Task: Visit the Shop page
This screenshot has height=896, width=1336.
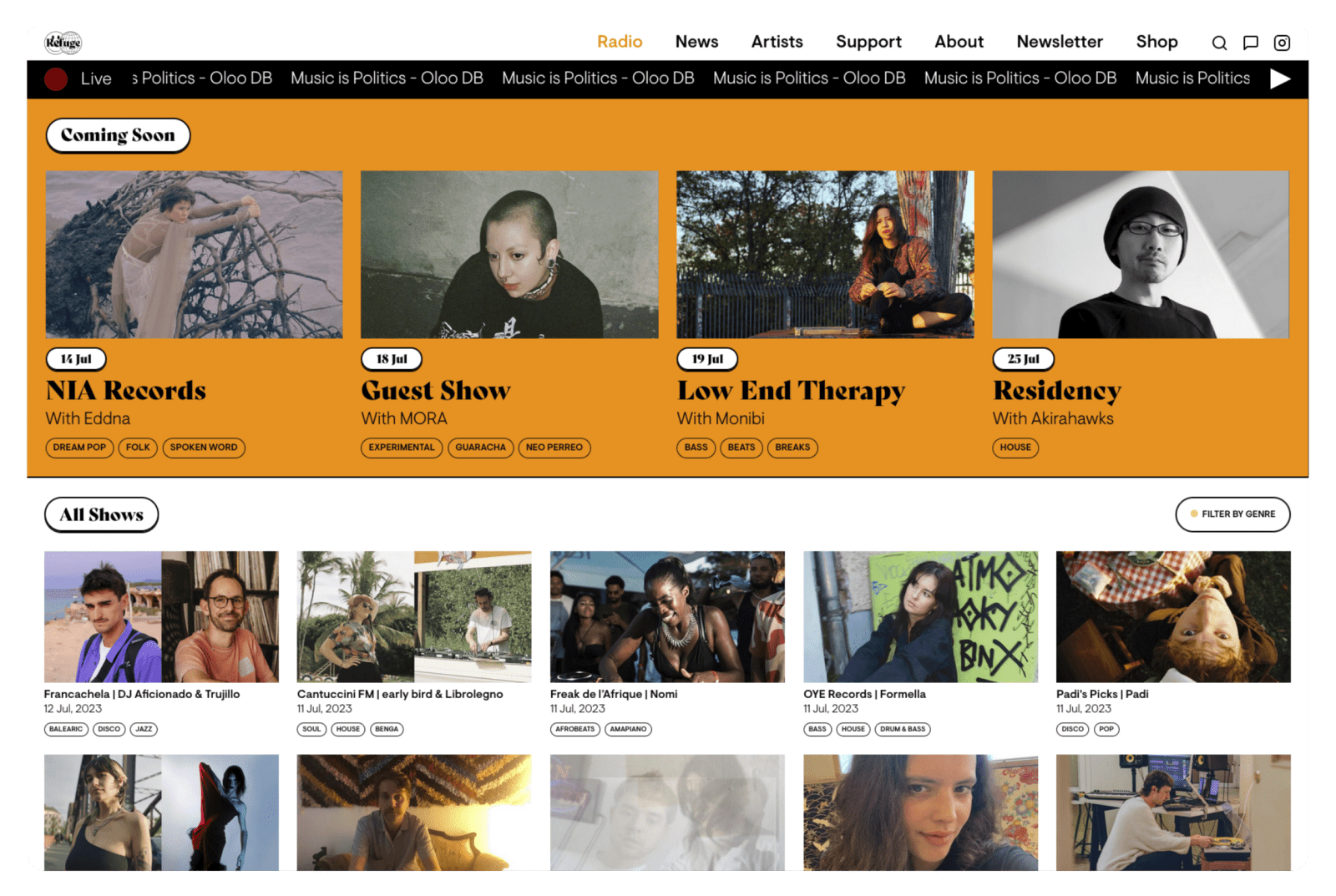Action: click(x=1156, y=42)
